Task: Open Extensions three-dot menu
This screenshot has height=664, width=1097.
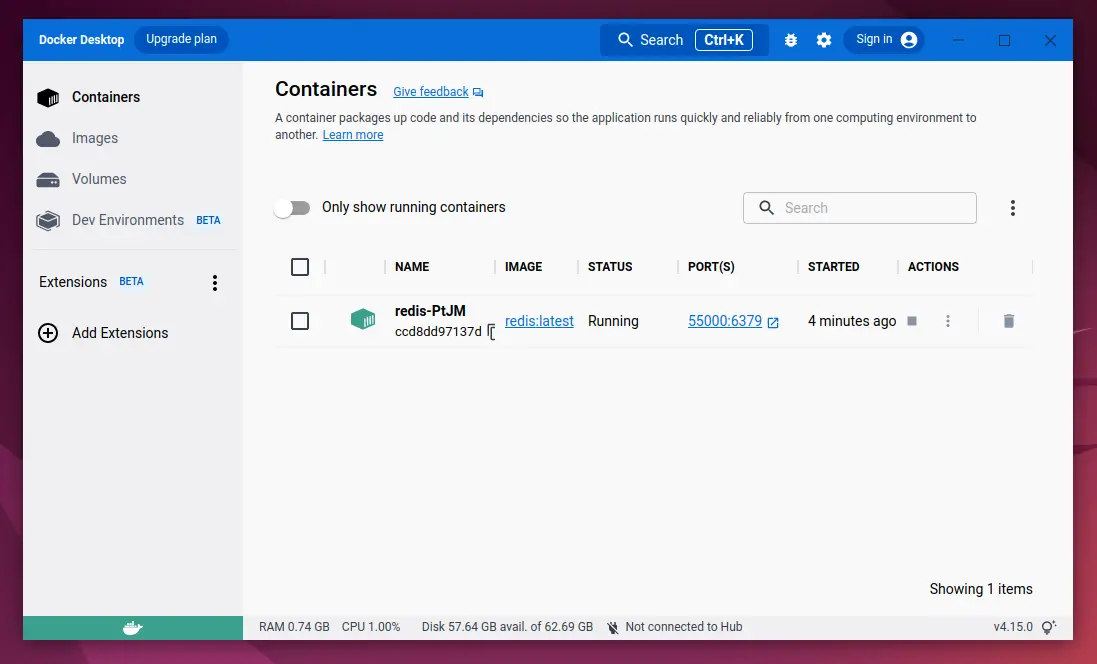Action: pyautogui.click(x=215, y=283)
